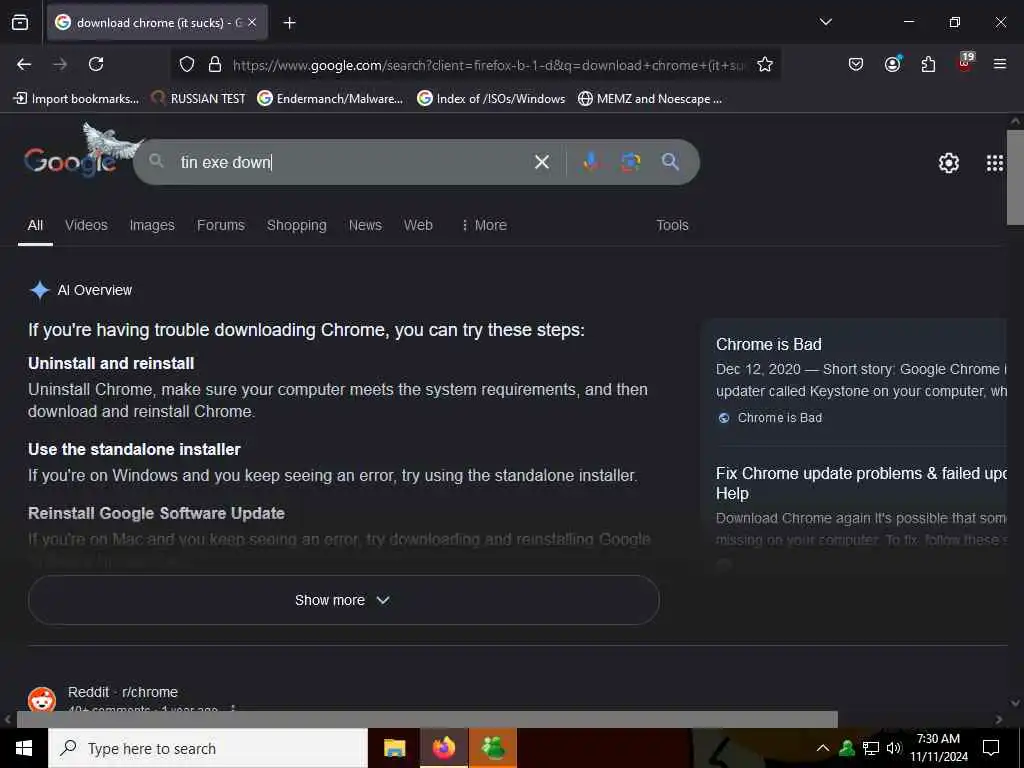This screenshot has width=1024, height=768.
Task: Open the network status tray icon
Action: point(871,748)
